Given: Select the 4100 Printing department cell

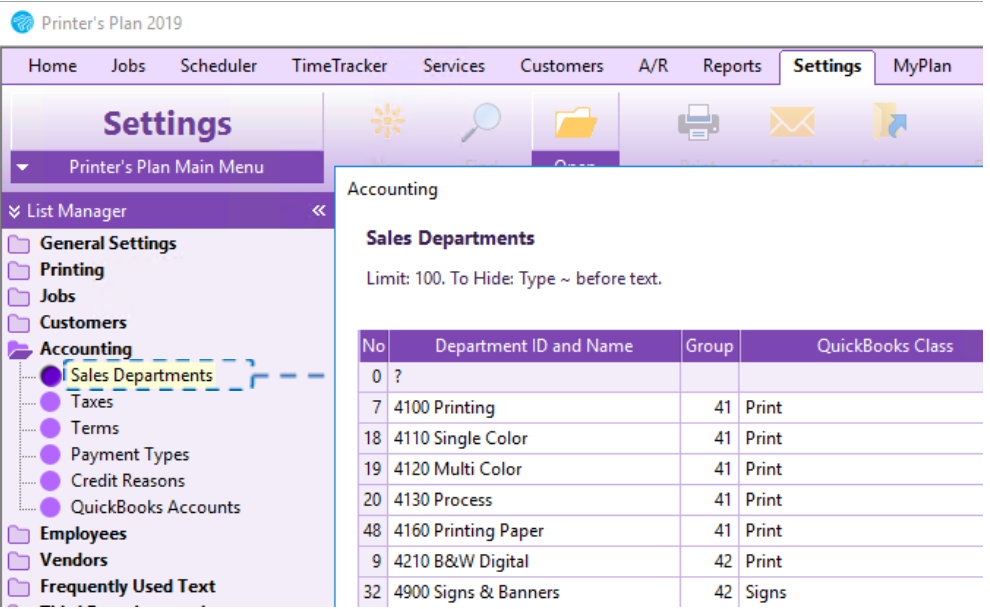Looking at the screenshot, I should point(534,408).
